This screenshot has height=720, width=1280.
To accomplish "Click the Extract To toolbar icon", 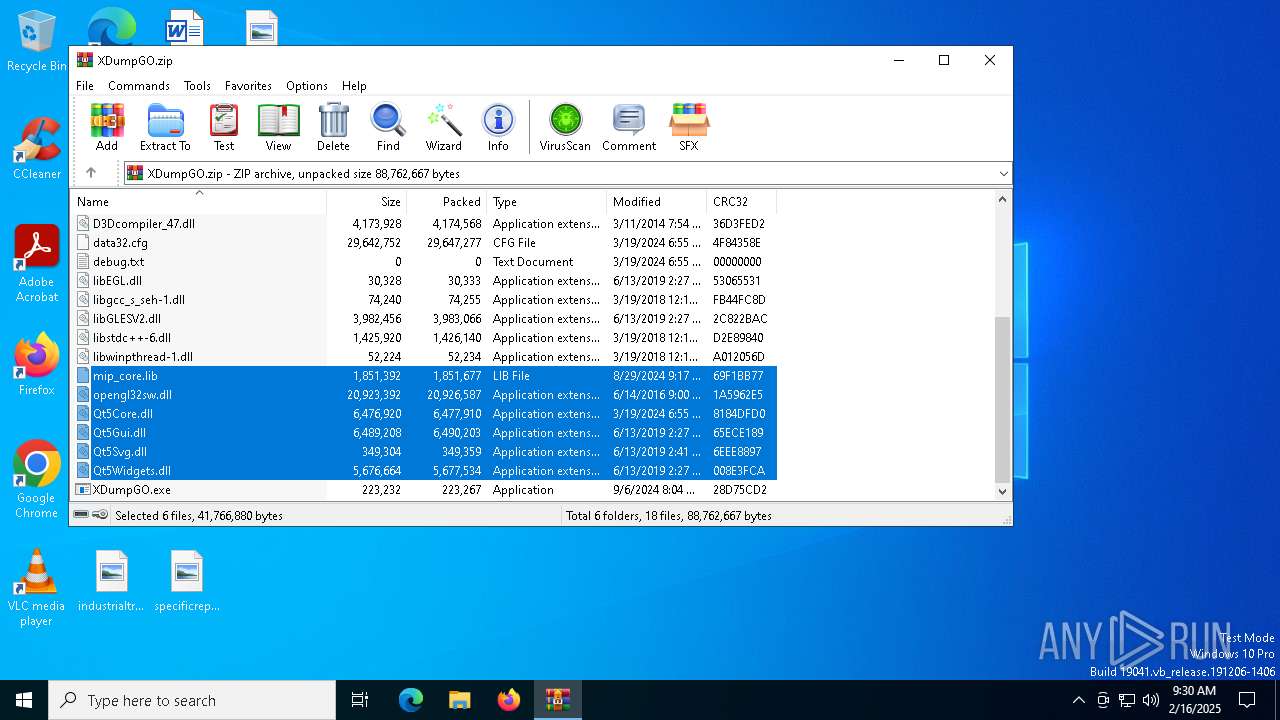I will tap(165, 127).
